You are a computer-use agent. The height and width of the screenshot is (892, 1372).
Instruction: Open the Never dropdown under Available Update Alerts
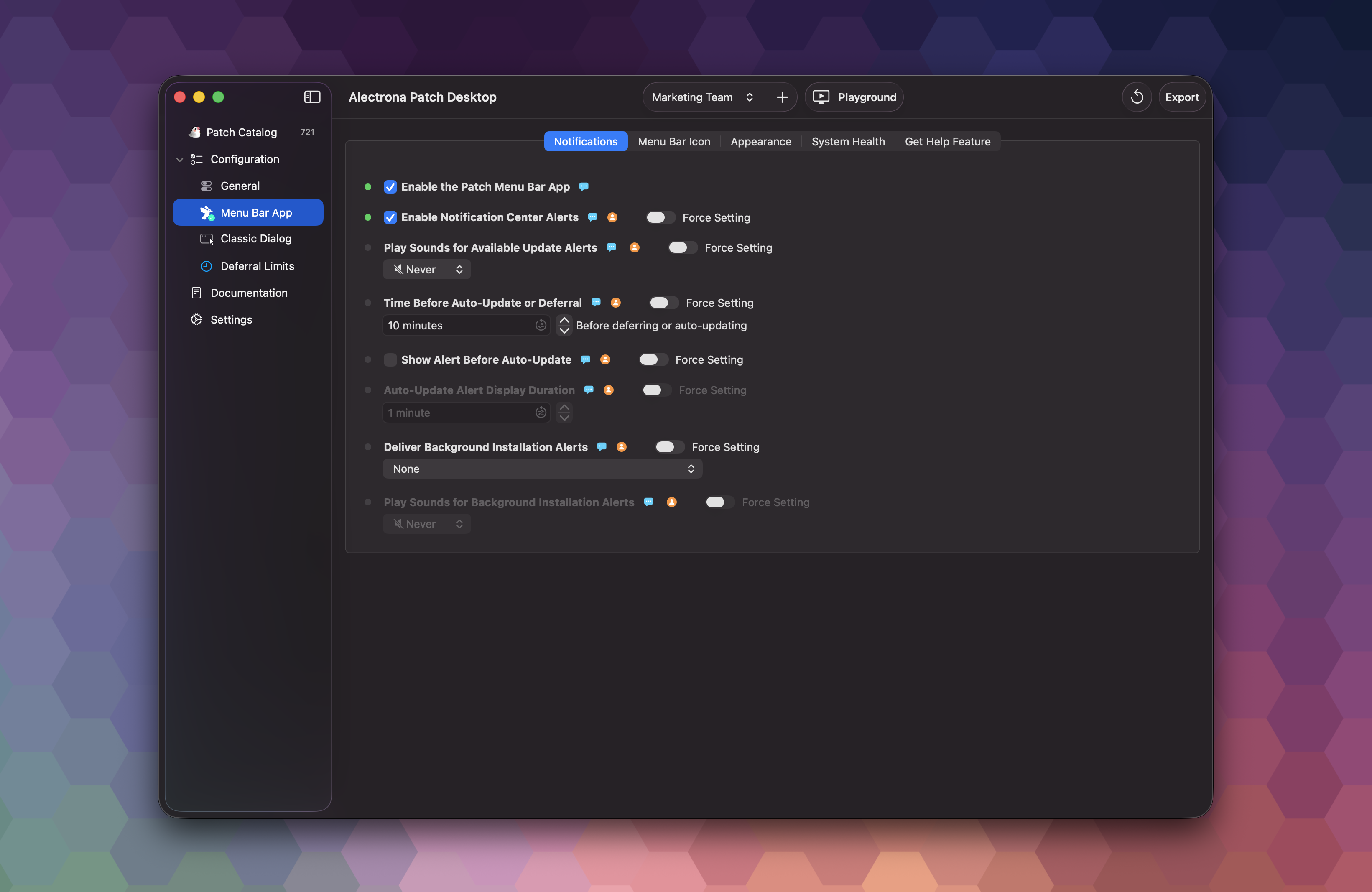coord(427,269)
